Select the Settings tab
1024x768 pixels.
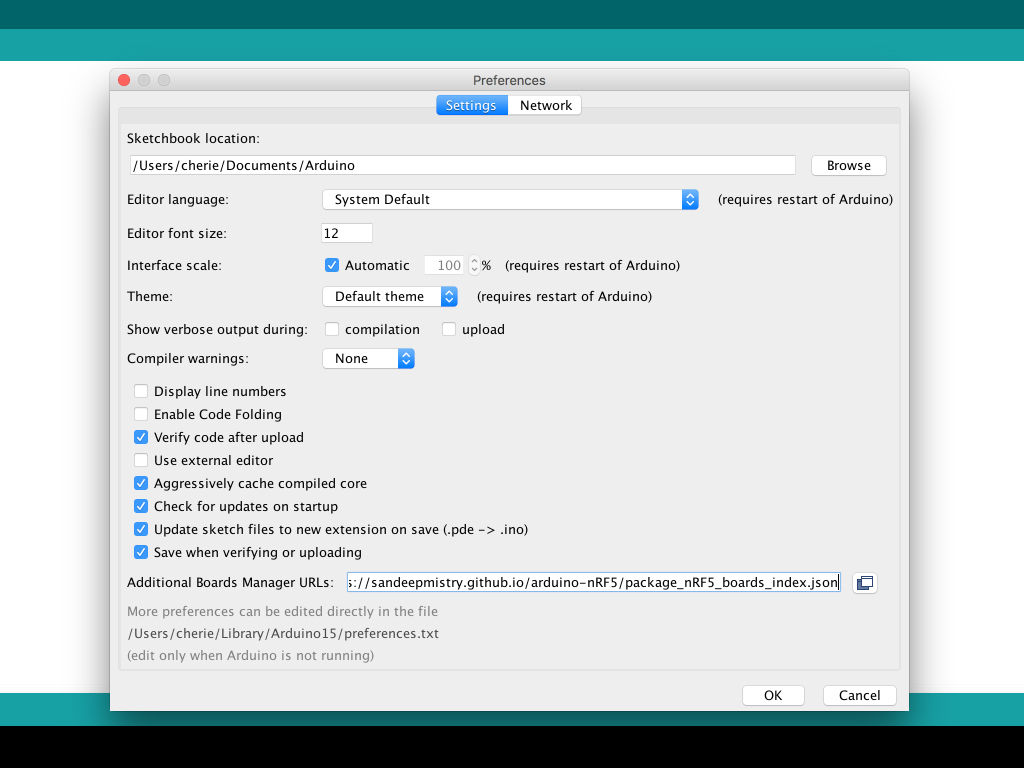click(472, 105)
